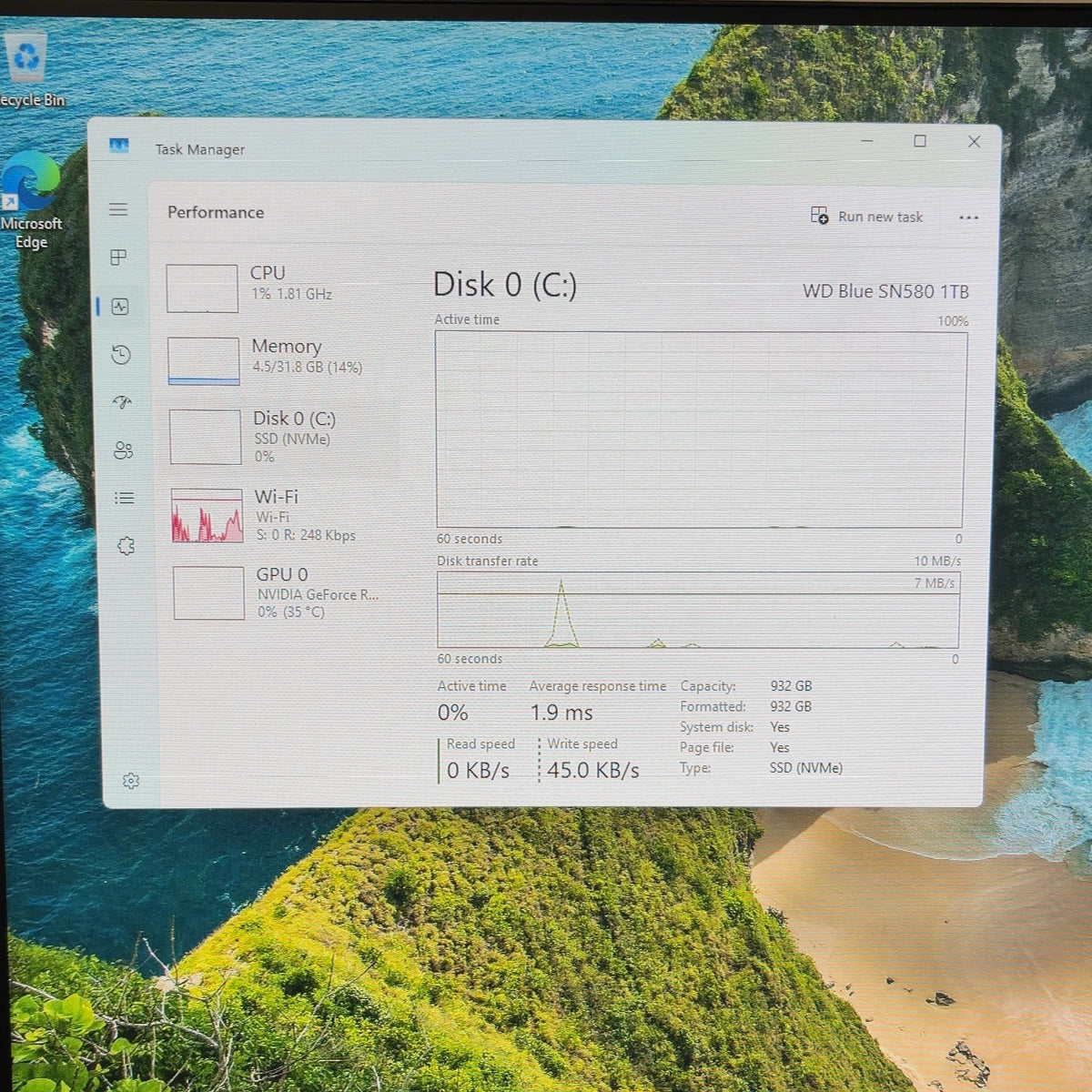Viewport: 1092px width, 1092px height.
Task: Click the 0 KB/s read speed value
Action: [x=478, y=771]
